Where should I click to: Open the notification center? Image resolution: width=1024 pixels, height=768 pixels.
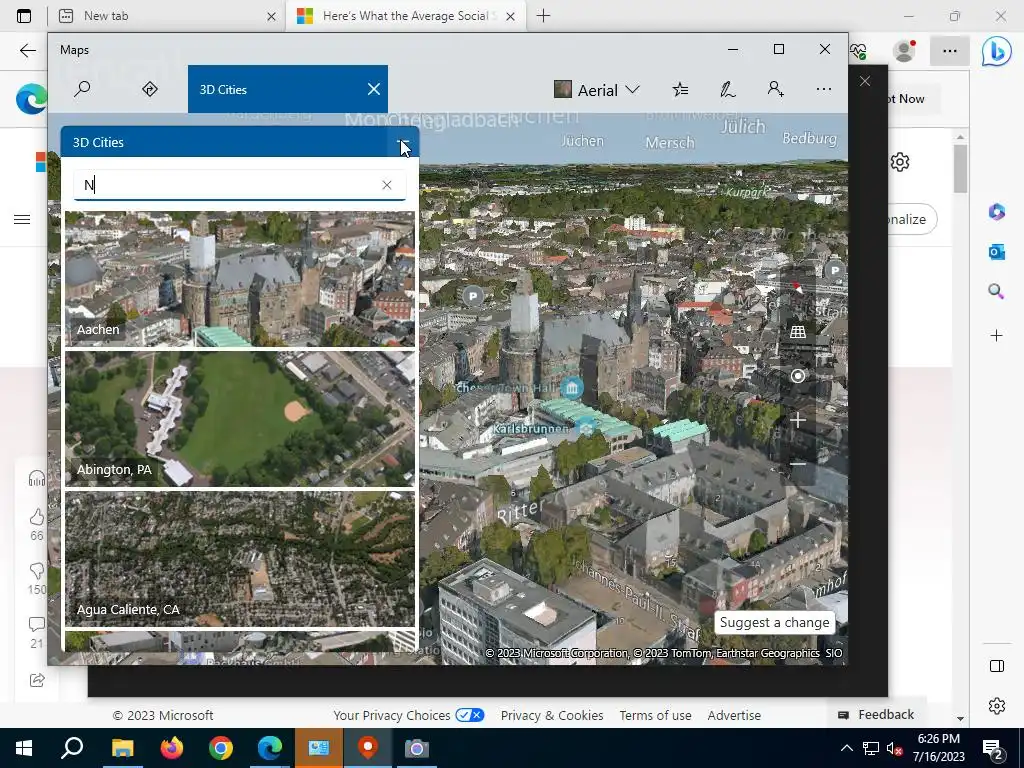(x=993, y=748)
